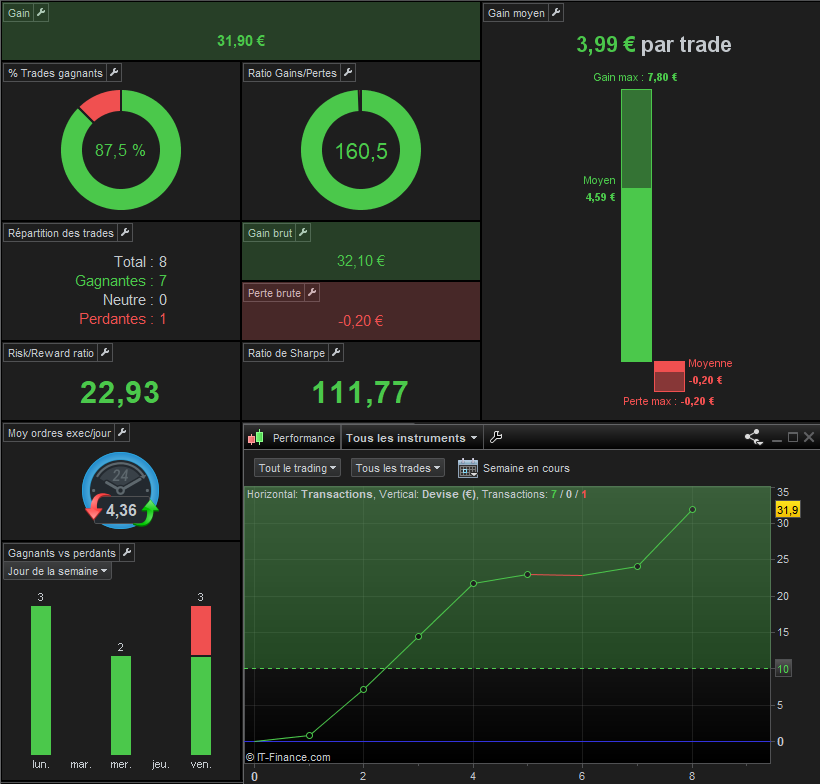Change the Jour de la semaine grouping dropdown
This screenshot has width=820, height=784.
pyautogui.click(x=58, y=571)
